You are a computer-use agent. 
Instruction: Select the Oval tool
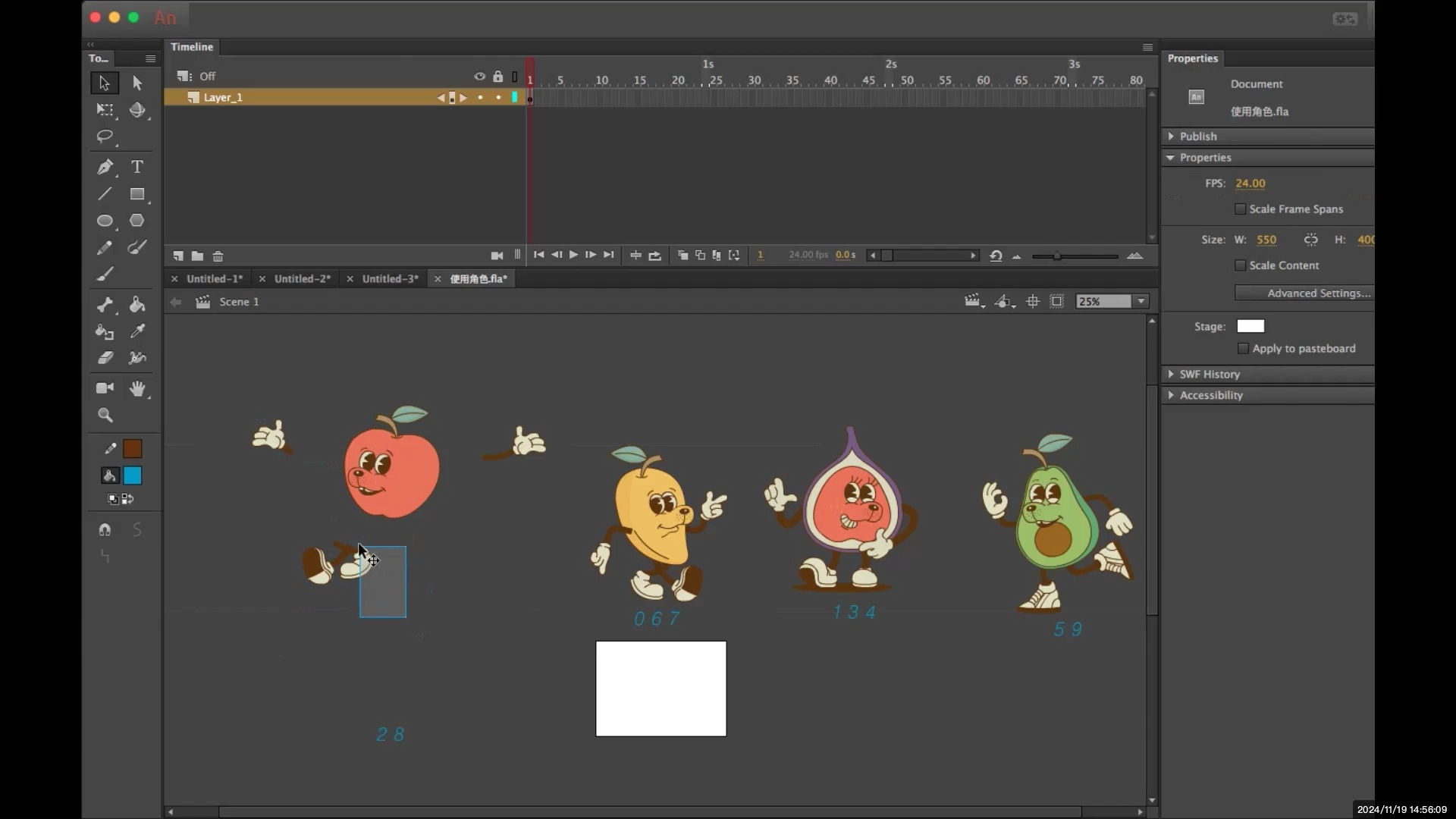click(x=105, y=221)
